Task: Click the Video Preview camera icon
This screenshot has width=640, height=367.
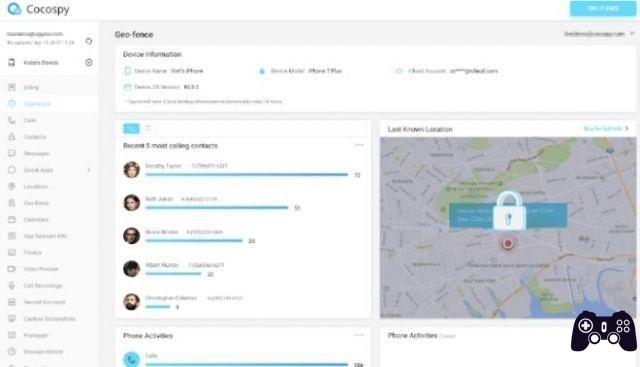Action: 12,269
